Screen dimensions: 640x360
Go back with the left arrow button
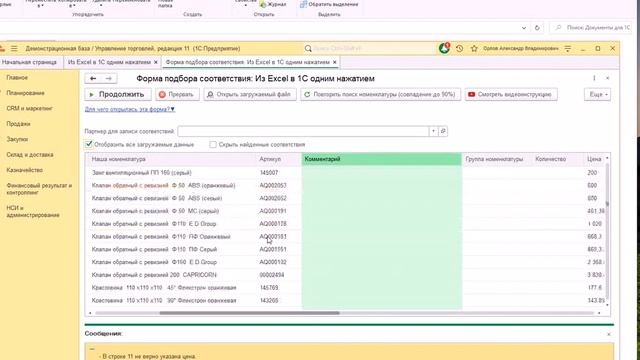point(93,78)
